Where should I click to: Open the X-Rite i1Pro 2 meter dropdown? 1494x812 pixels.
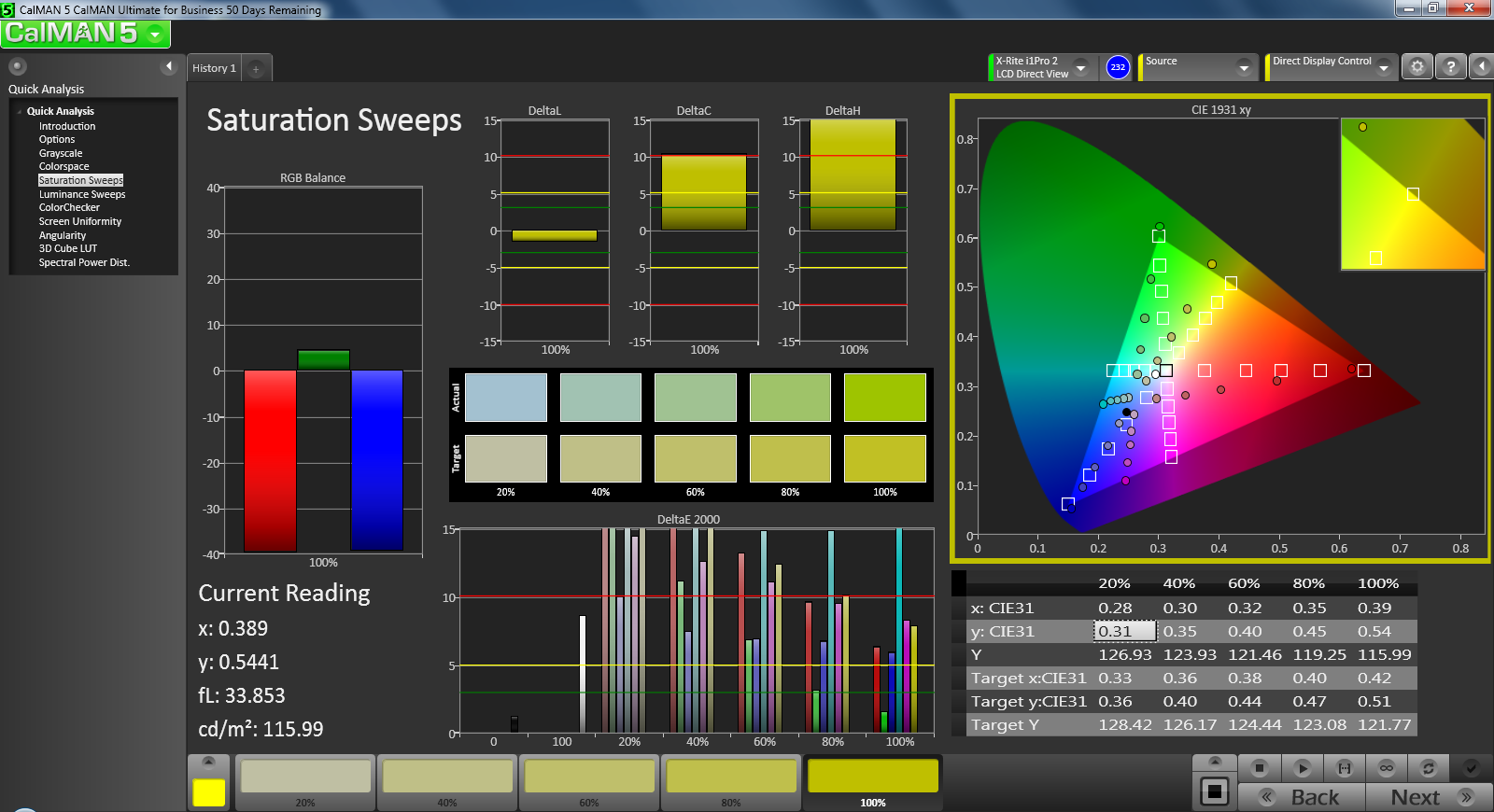[x=1080, y=67]
